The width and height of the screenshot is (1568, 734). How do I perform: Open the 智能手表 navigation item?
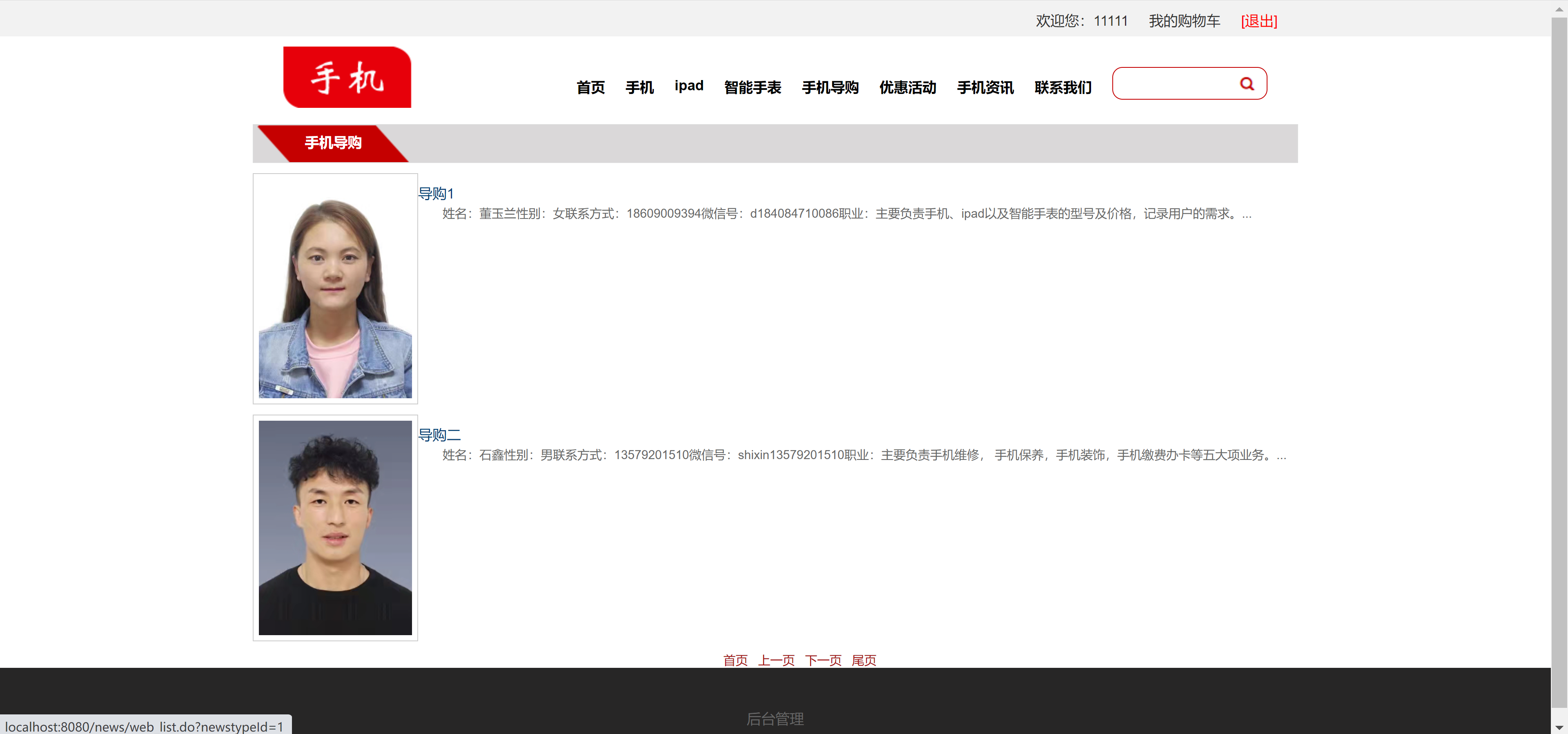point(752,87)
